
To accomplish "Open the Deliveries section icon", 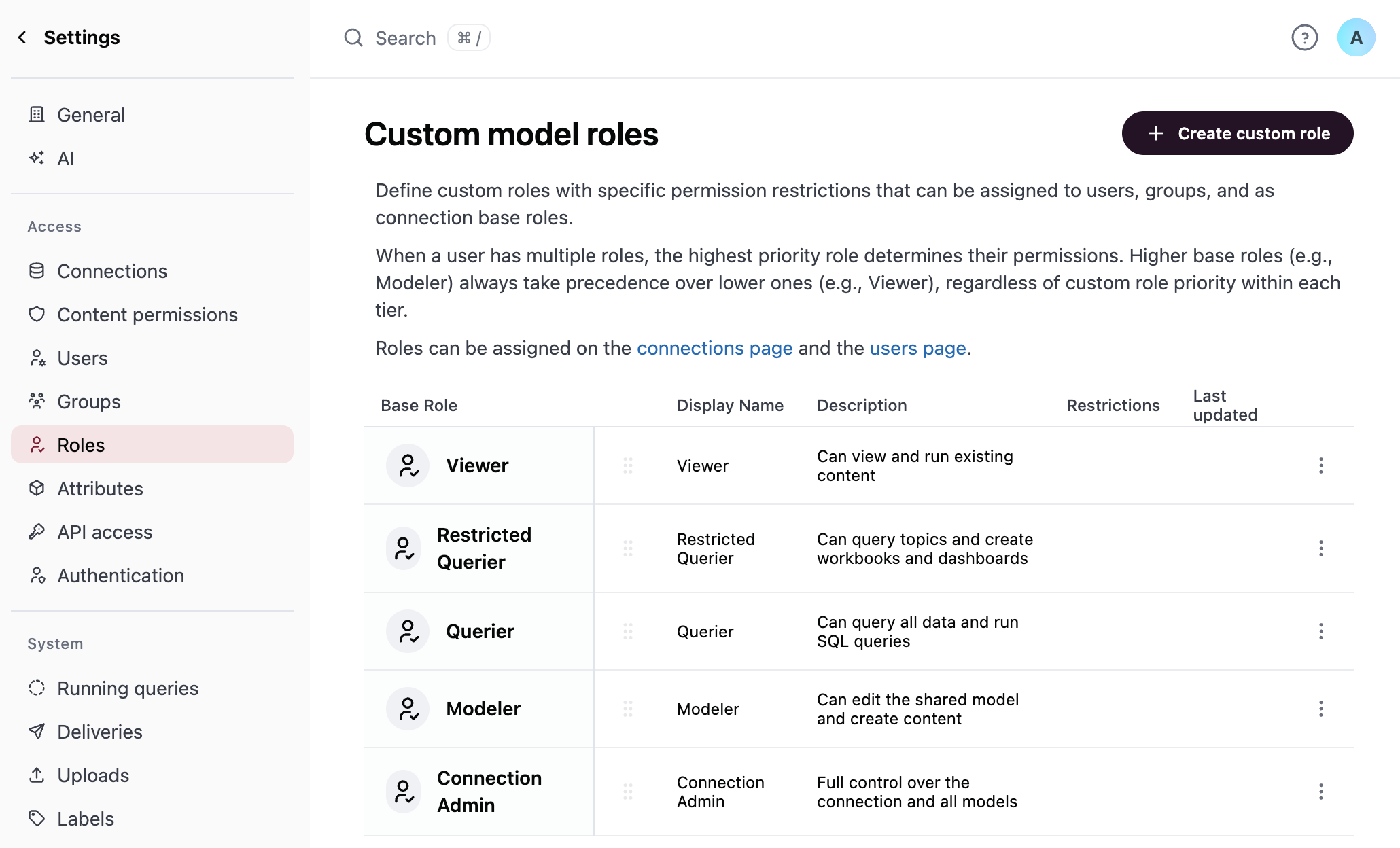I will (x=37, y=731).
